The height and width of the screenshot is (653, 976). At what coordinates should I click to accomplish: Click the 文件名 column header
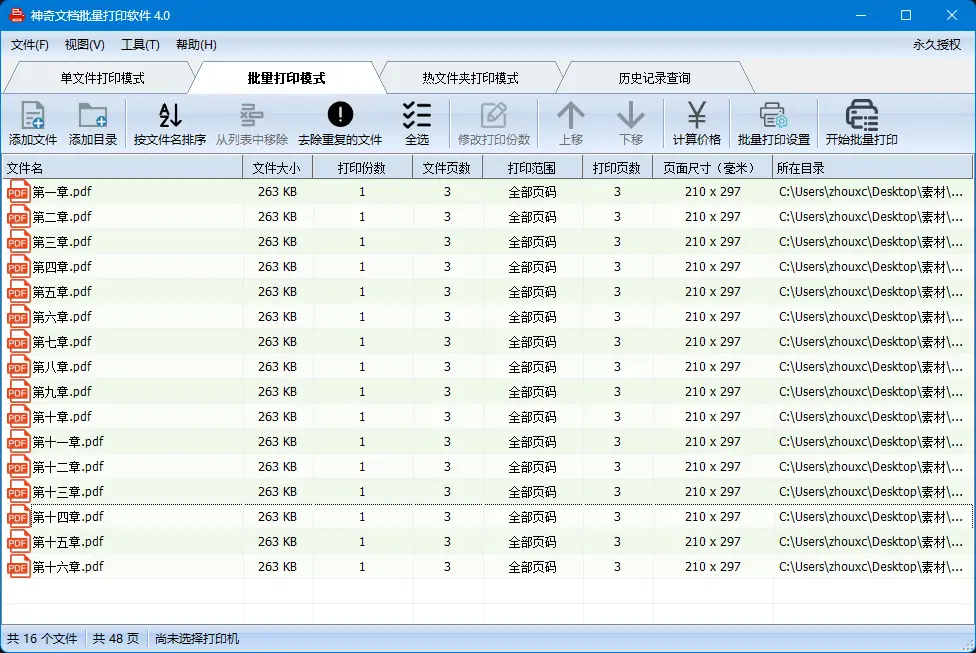[120, 168]
